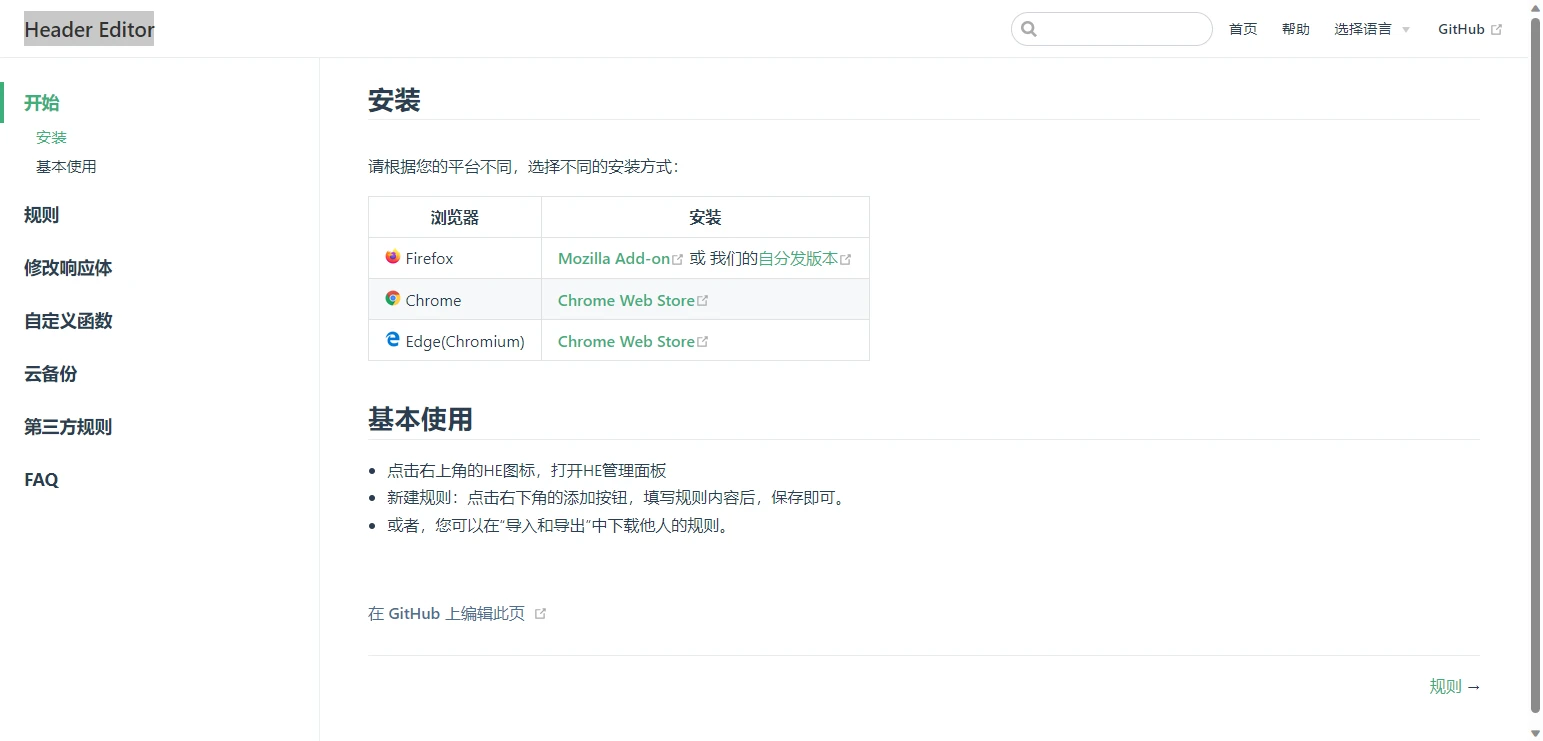Click the 基本使用 heading
This screenshot has width=1543, height=741.
coord(420,420)
